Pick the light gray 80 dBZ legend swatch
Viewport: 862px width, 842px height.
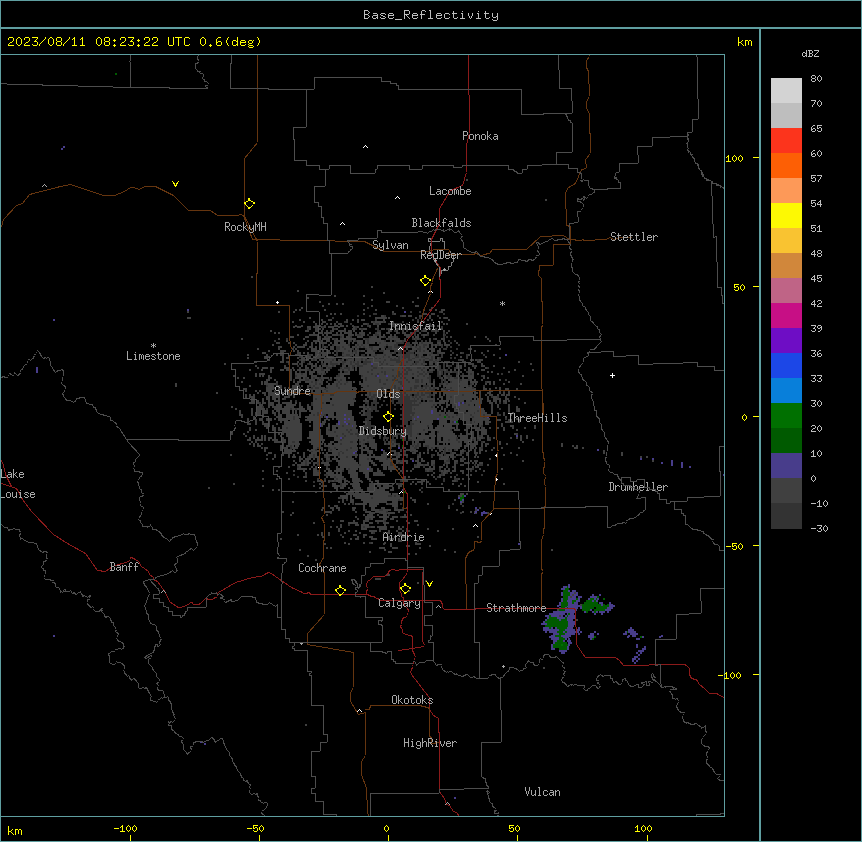pyautogui.click(x=786, y=91)
